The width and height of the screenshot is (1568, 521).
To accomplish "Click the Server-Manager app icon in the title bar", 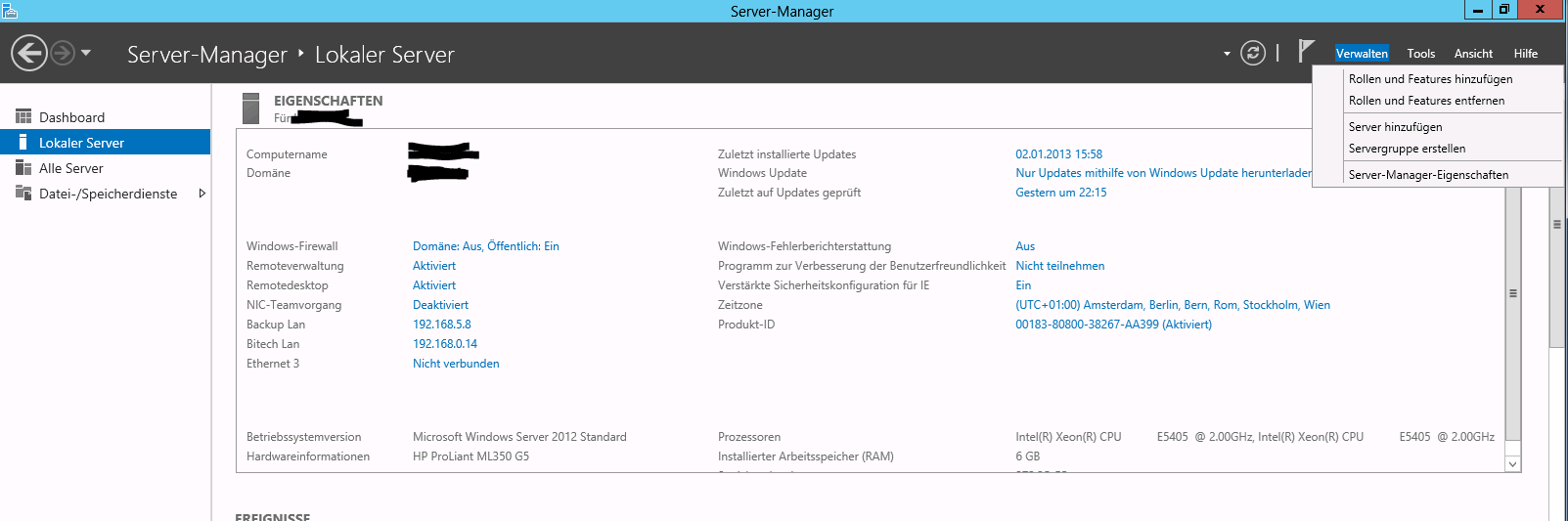I will pyautogui.click(x=10, y=11).
